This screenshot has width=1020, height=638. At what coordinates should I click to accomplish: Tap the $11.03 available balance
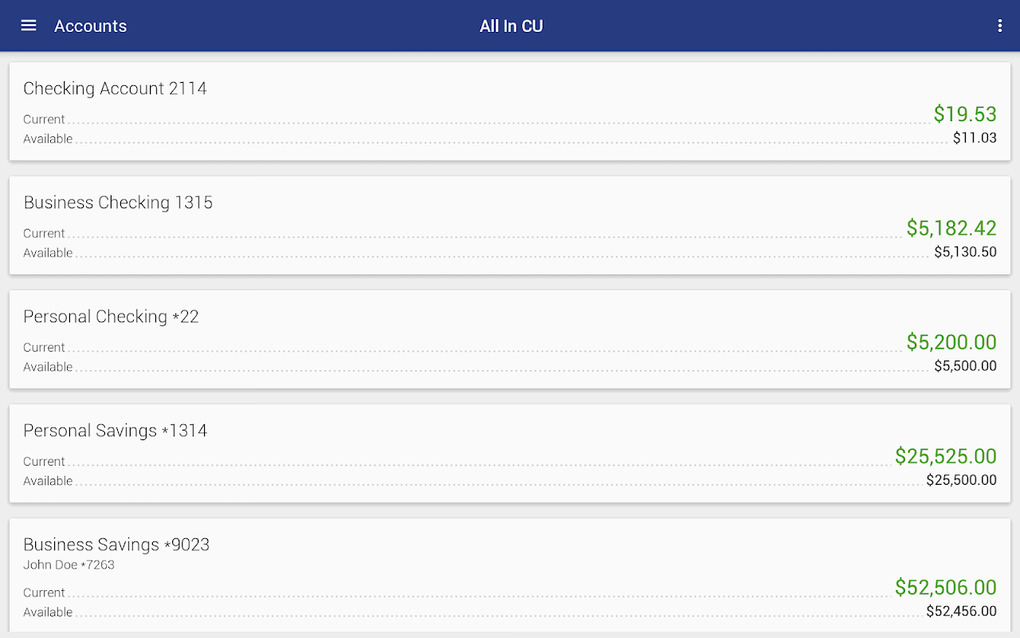[x=977, y=137]
